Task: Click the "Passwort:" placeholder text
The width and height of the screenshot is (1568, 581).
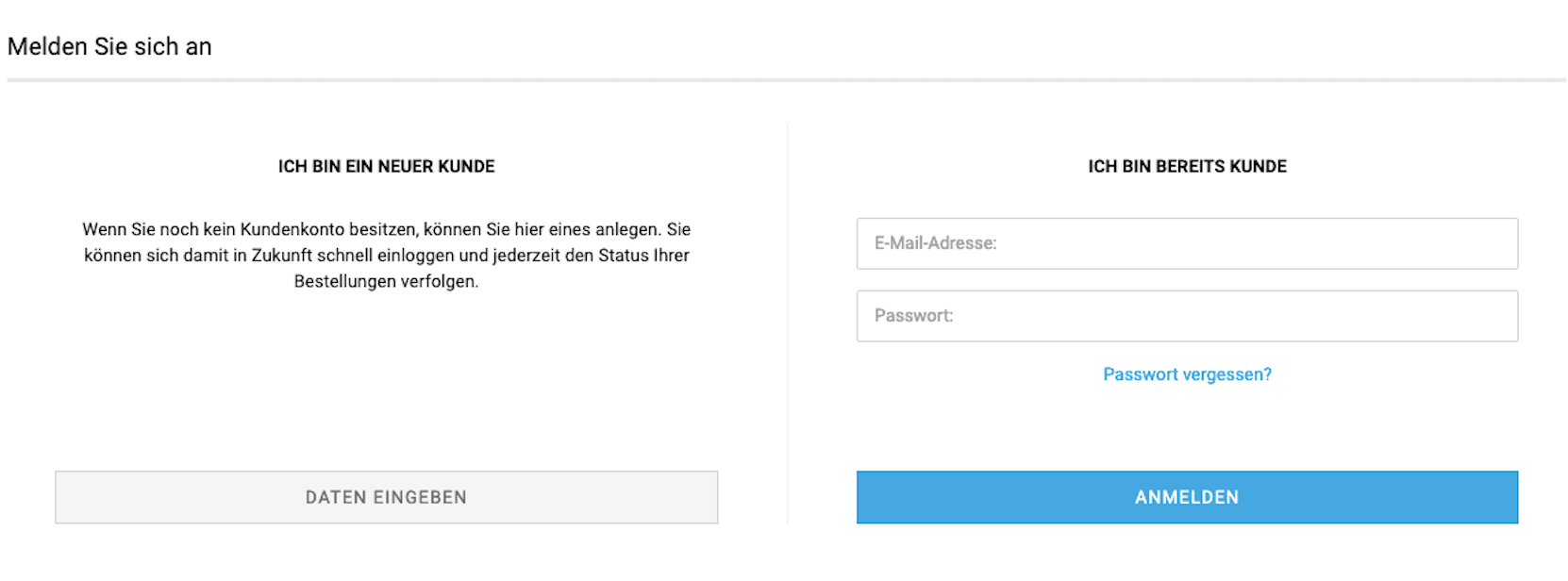Action: point(913,316)
